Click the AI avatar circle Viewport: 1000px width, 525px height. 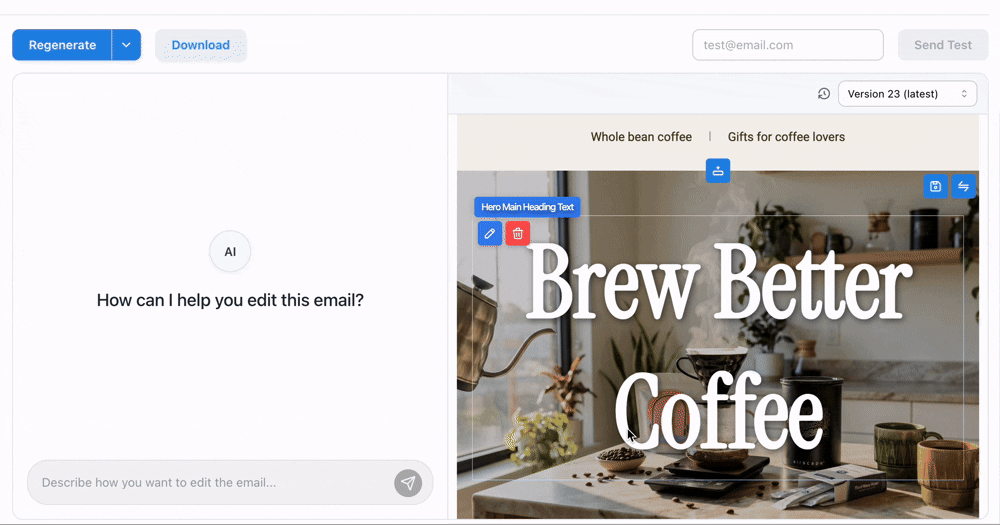tap(230, 252)
